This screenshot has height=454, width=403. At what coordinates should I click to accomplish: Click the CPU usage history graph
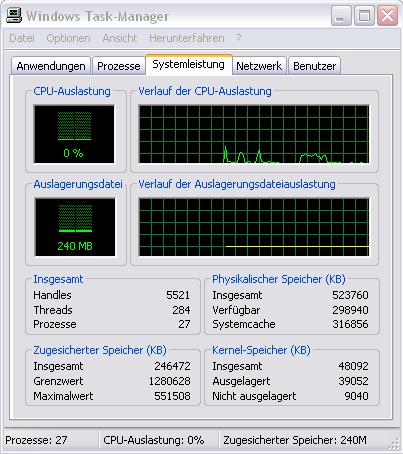tap(254, 134)
